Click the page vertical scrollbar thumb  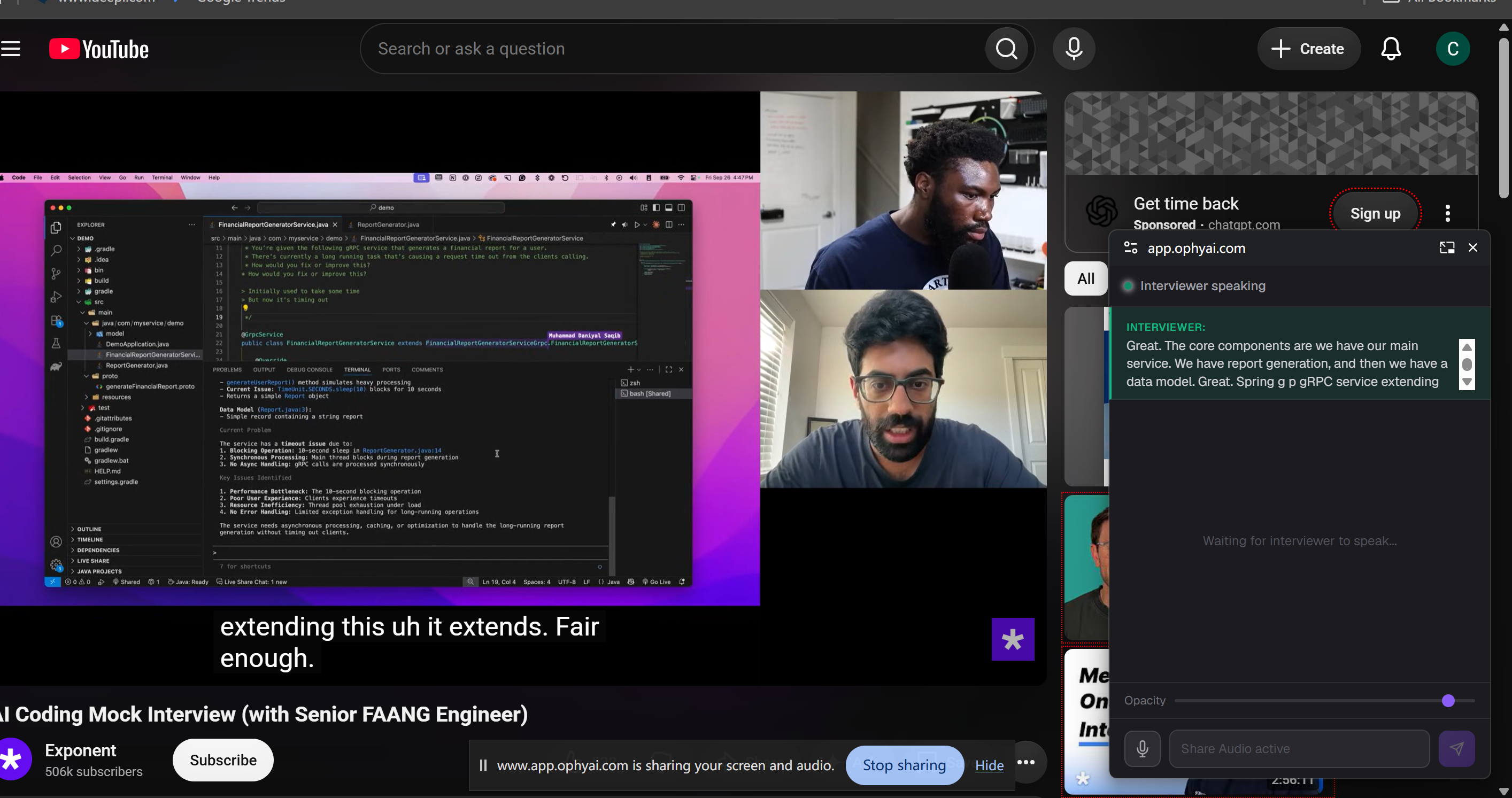(x=1503, y=118)
